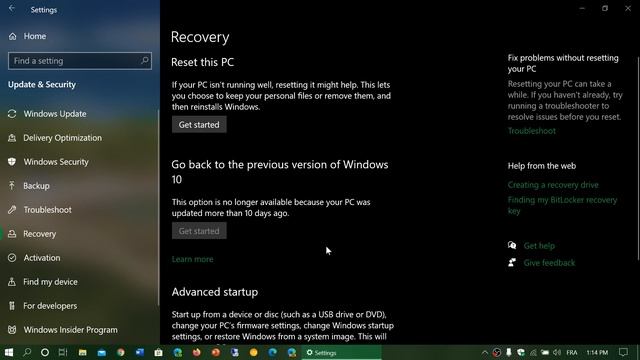This screenshot has width=640, height=360.
Task: Click the Find a setting search field
Action: 80,61
